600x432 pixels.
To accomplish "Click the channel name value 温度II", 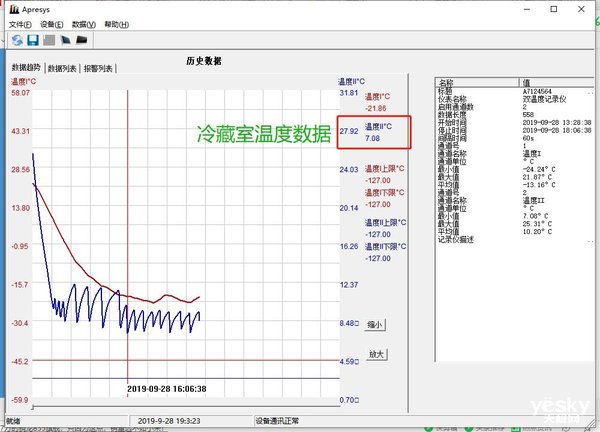I will point(533,201).
